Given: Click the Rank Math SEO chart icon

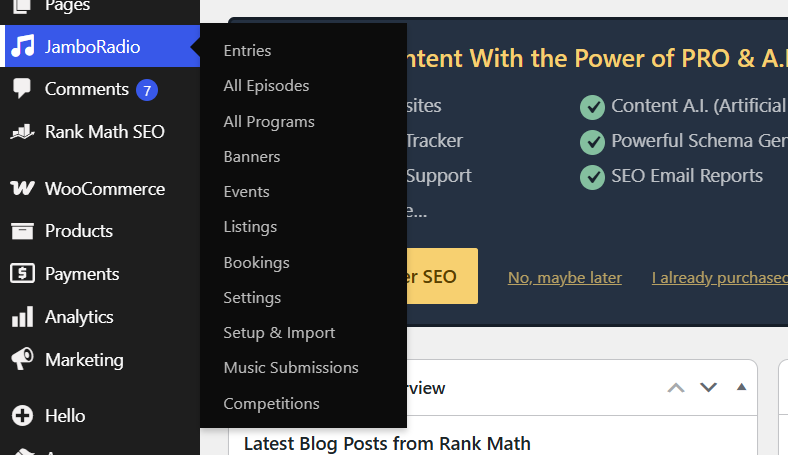Looking at the screenshot, I should click(x=22, y=132).
